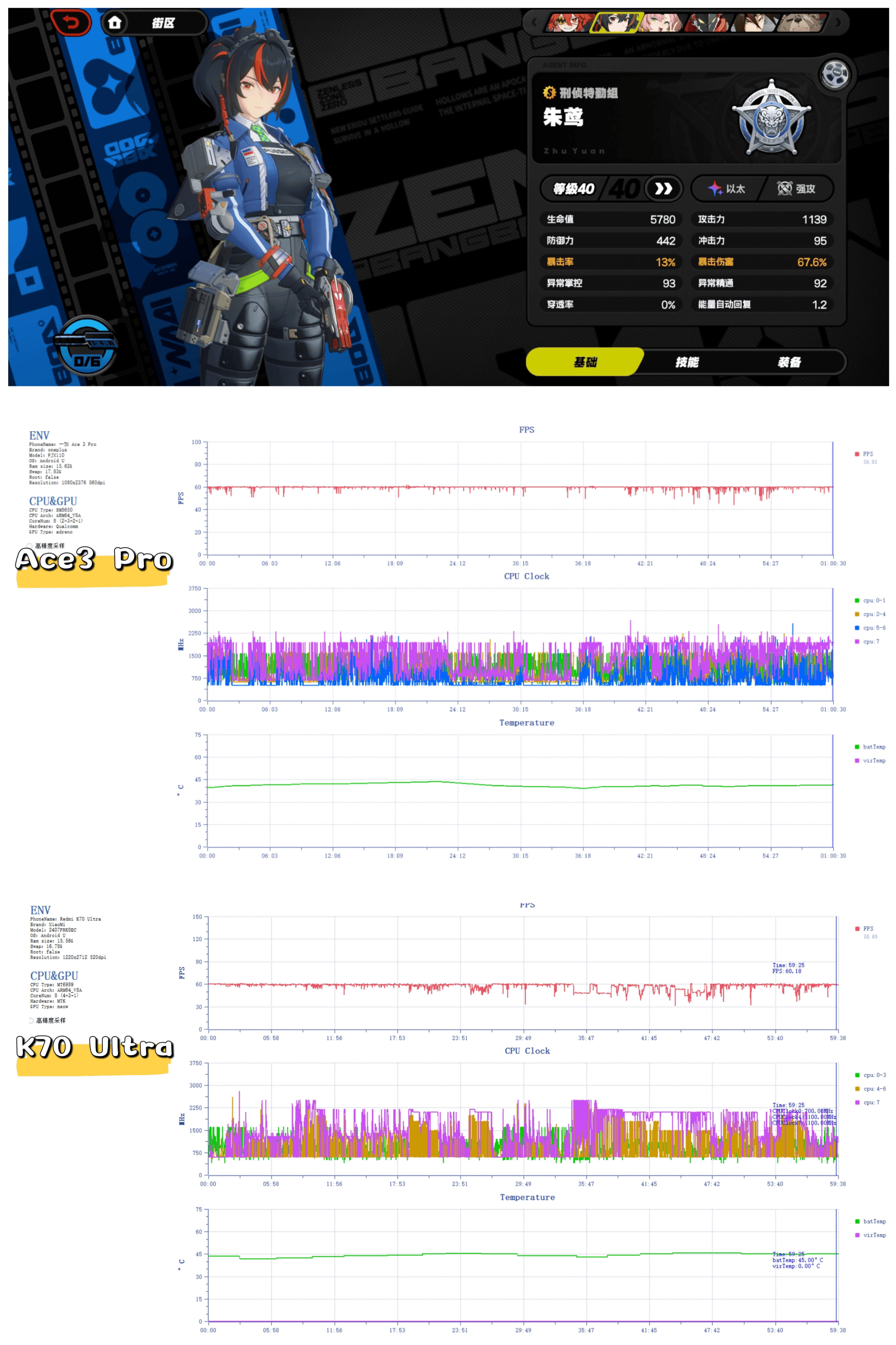Screen dimensions: 896x1345
Task: Toggle 高精度采样 radio in Ace3 Pro panel
Action: tap(30, 546)
